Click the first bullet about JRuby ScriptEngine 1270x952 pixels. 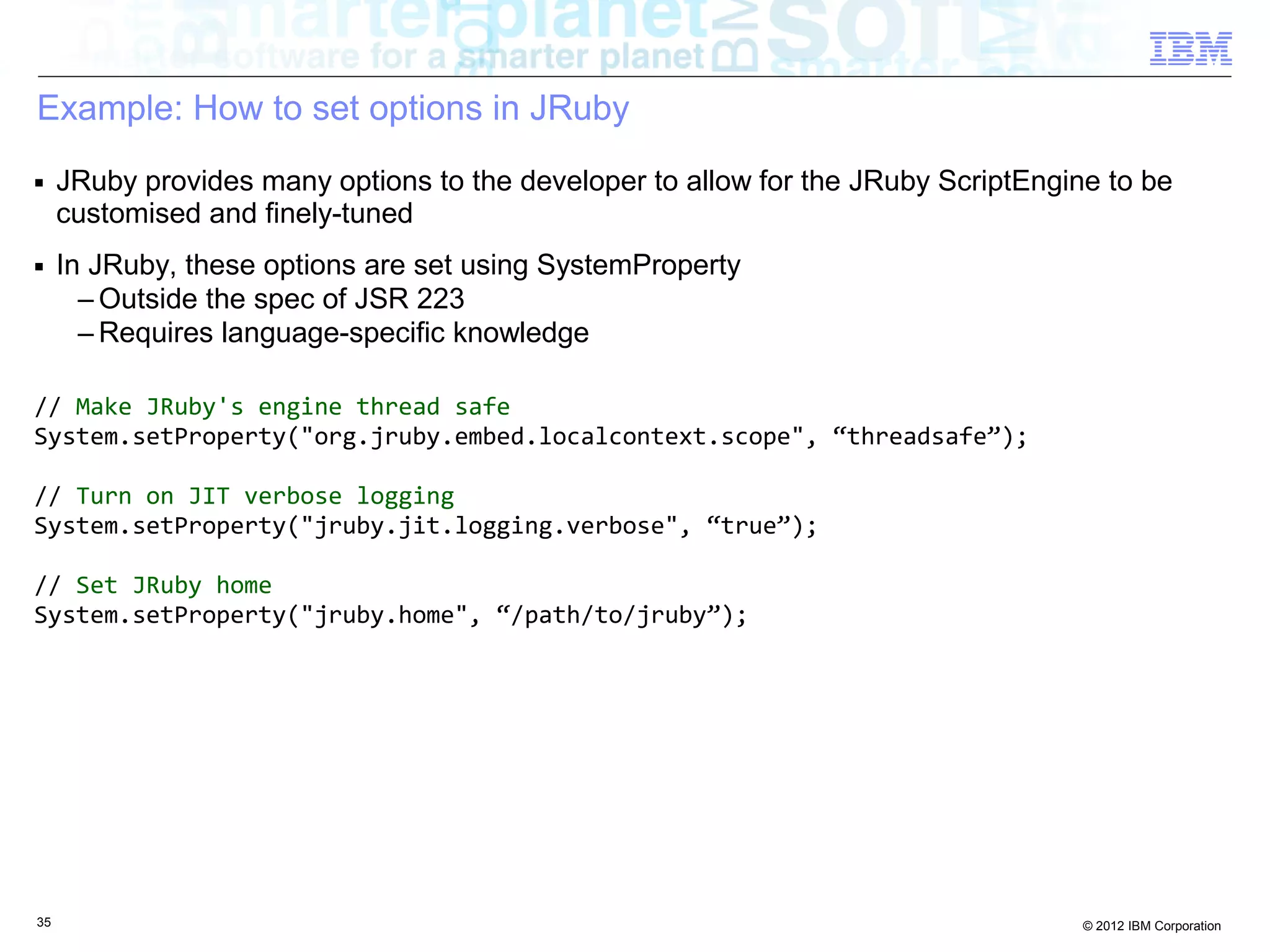(613, 182)
